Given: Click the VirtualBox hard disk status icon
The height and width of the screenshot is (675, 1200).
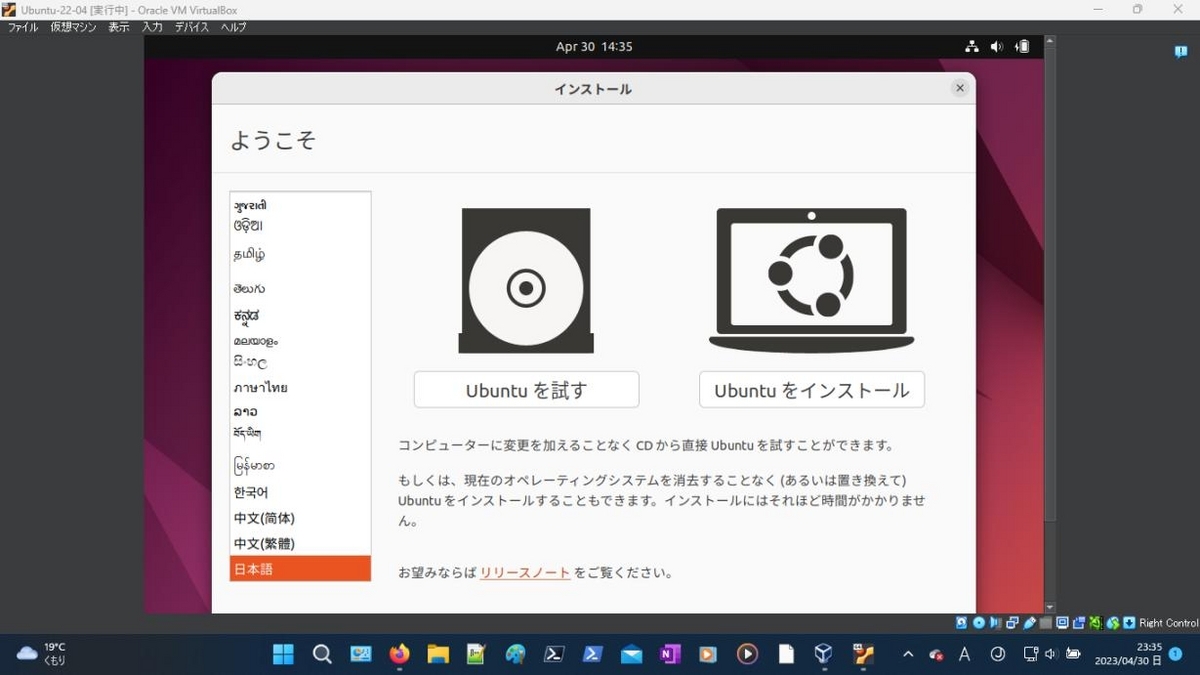Looking at the screenshot, I should 961,623.
